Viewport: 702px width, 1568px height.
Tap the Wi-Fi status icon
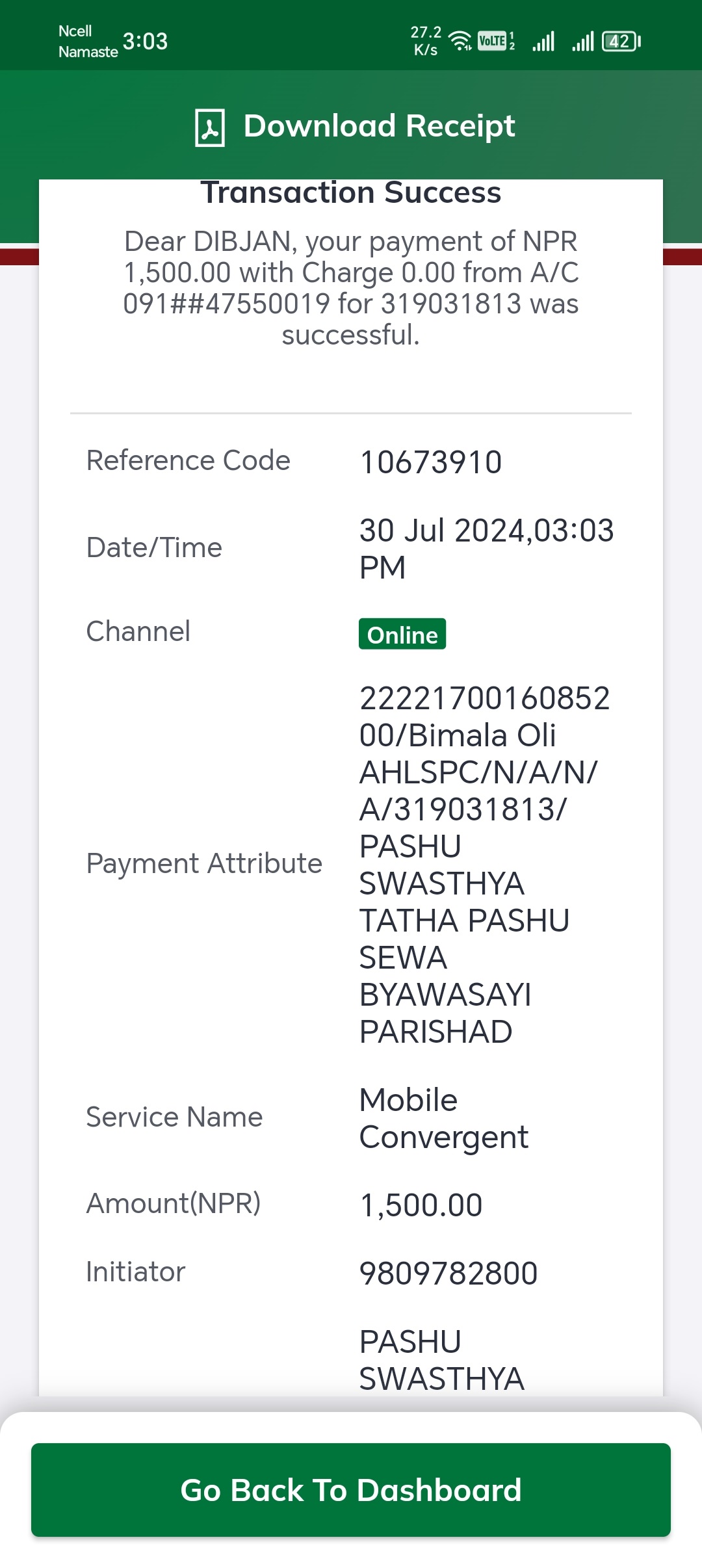click(x=461, y=41)
